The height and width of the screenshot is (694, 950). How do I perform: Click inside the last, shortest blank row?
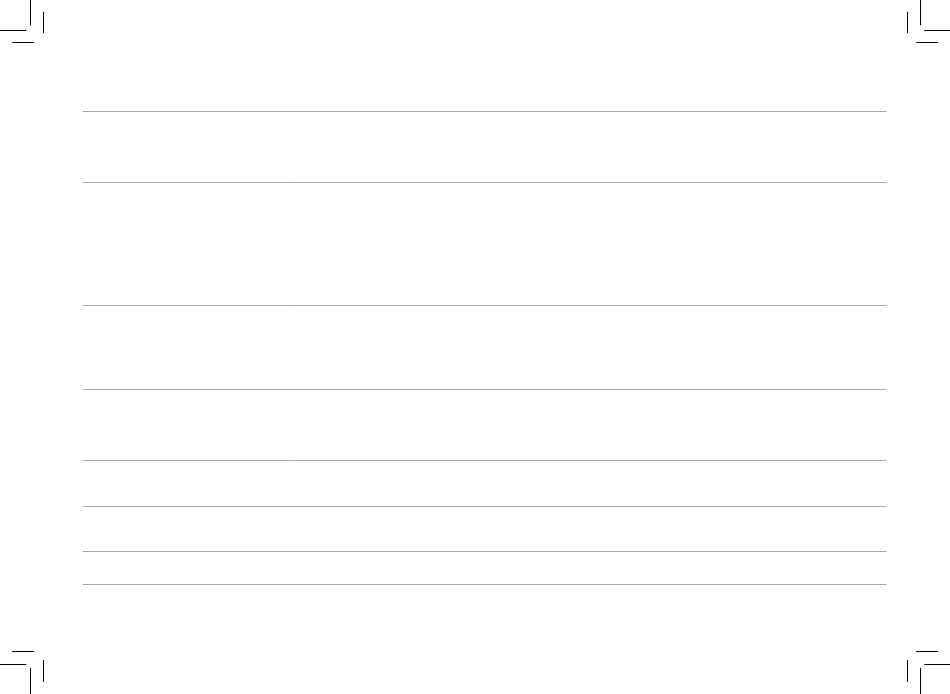[484, 568]
